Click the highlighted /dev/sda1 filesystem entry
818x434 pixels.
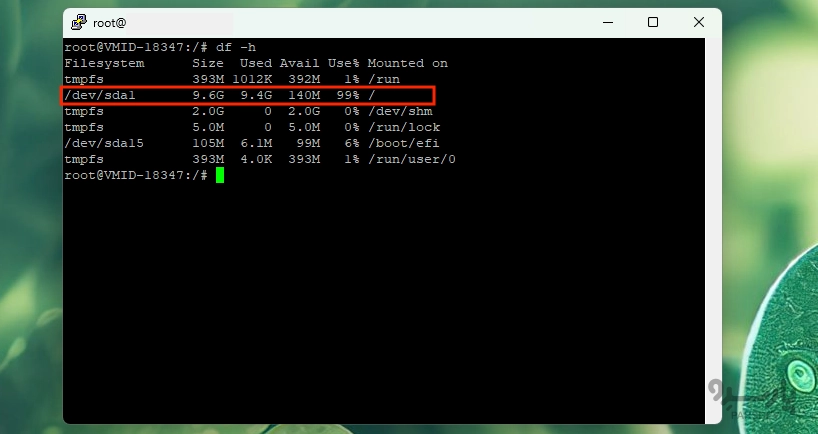(100, 95)
